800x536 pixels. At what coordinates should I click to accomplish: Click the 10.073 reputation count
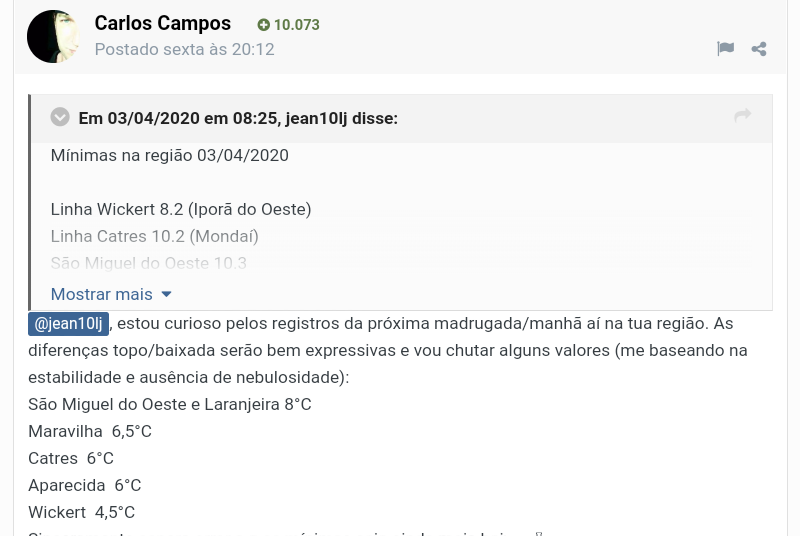point(297,25)
